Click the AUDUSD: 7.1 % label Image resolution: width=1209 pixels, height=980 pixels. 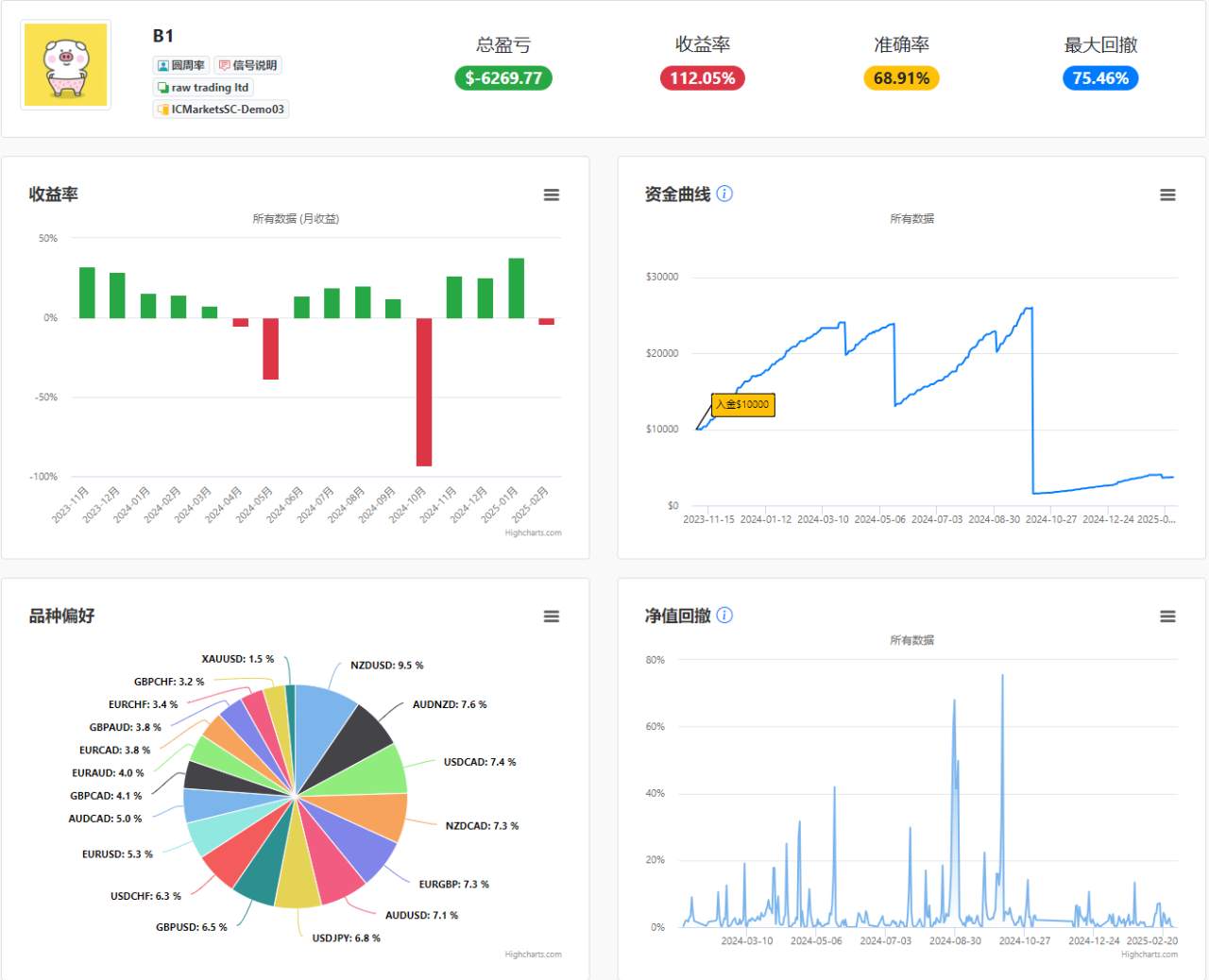tap(421, 916)
